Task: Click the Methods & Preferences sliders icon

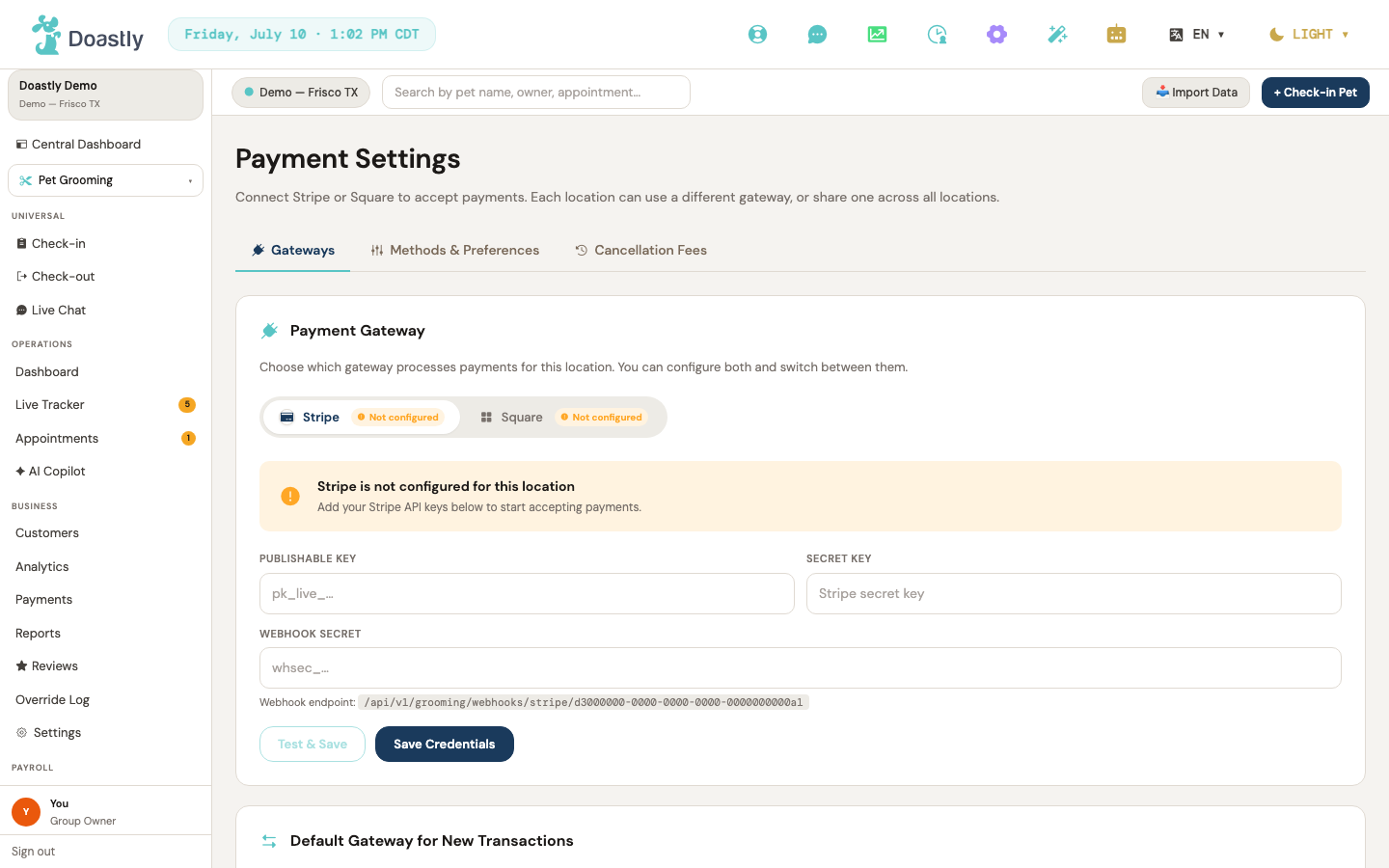Action: tap(377, 251)
